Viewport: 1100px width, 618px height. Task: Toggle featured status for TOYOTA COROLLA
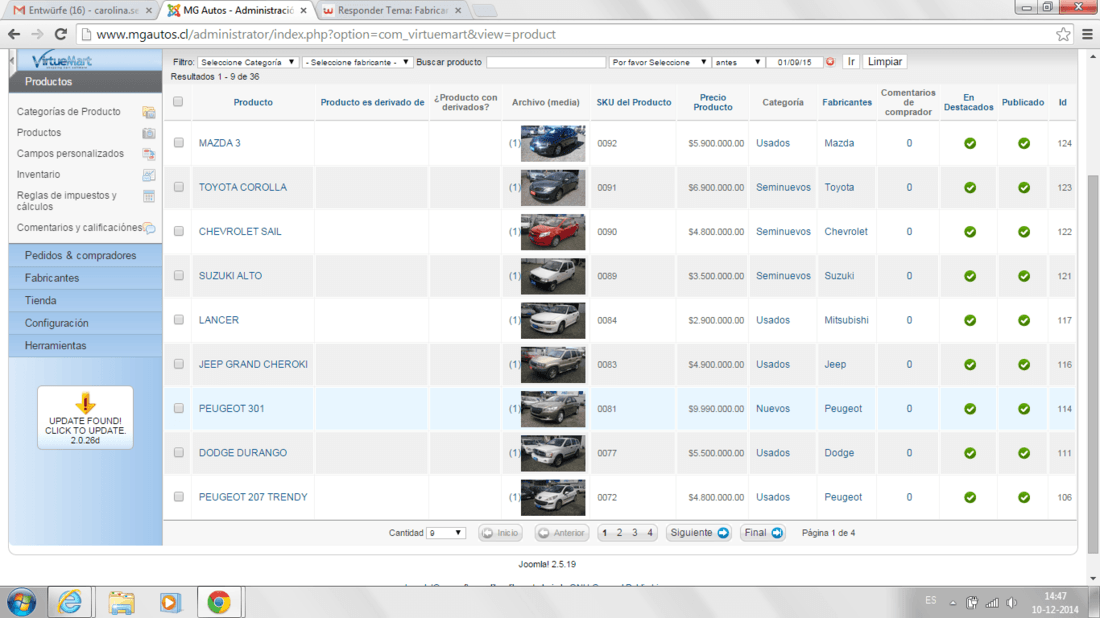pyautogui.click(x=970, y=187)
